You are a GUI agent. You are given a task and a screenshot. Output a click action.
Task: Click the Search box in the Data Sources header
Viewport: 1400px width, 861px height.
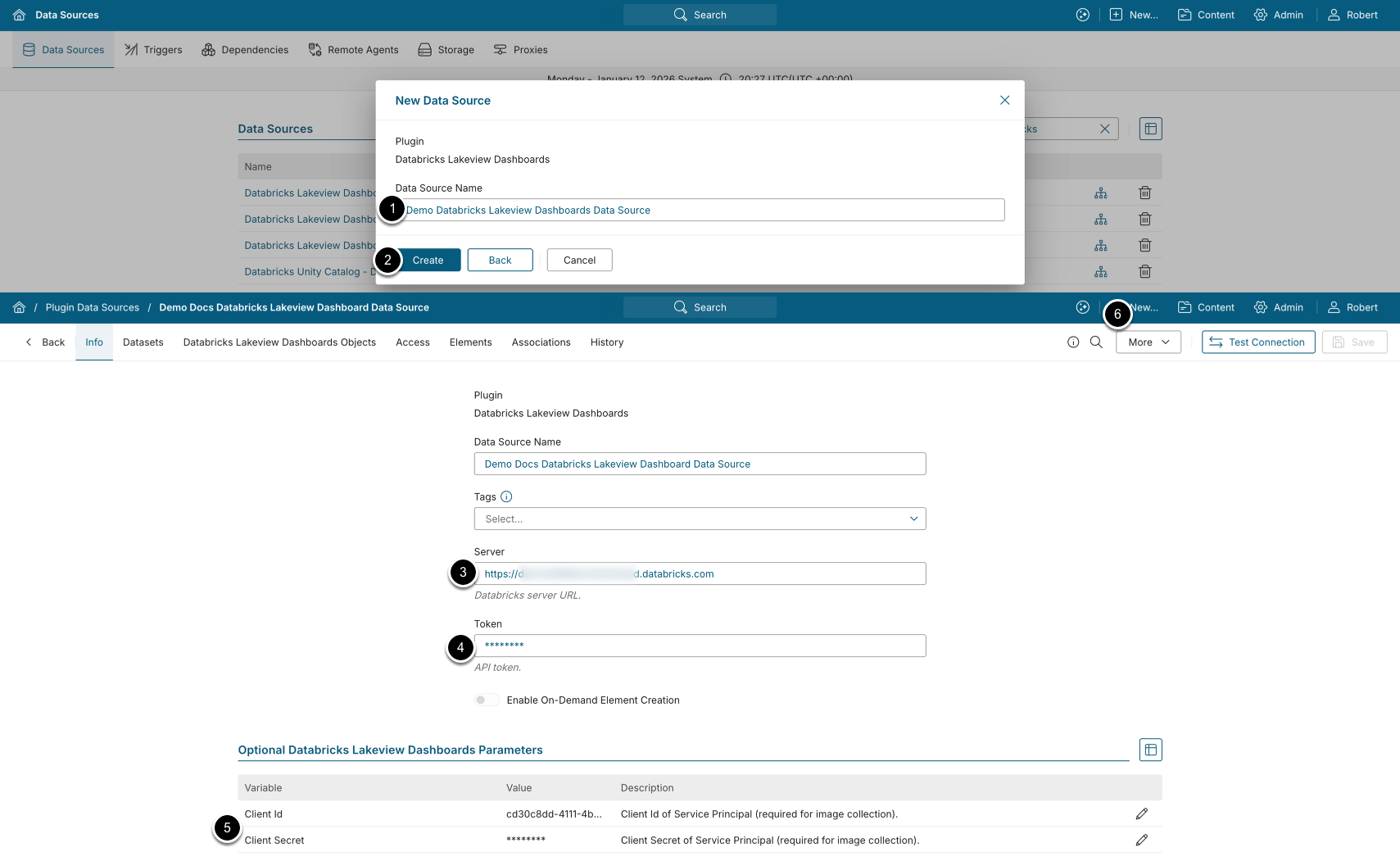coord(700,15)
